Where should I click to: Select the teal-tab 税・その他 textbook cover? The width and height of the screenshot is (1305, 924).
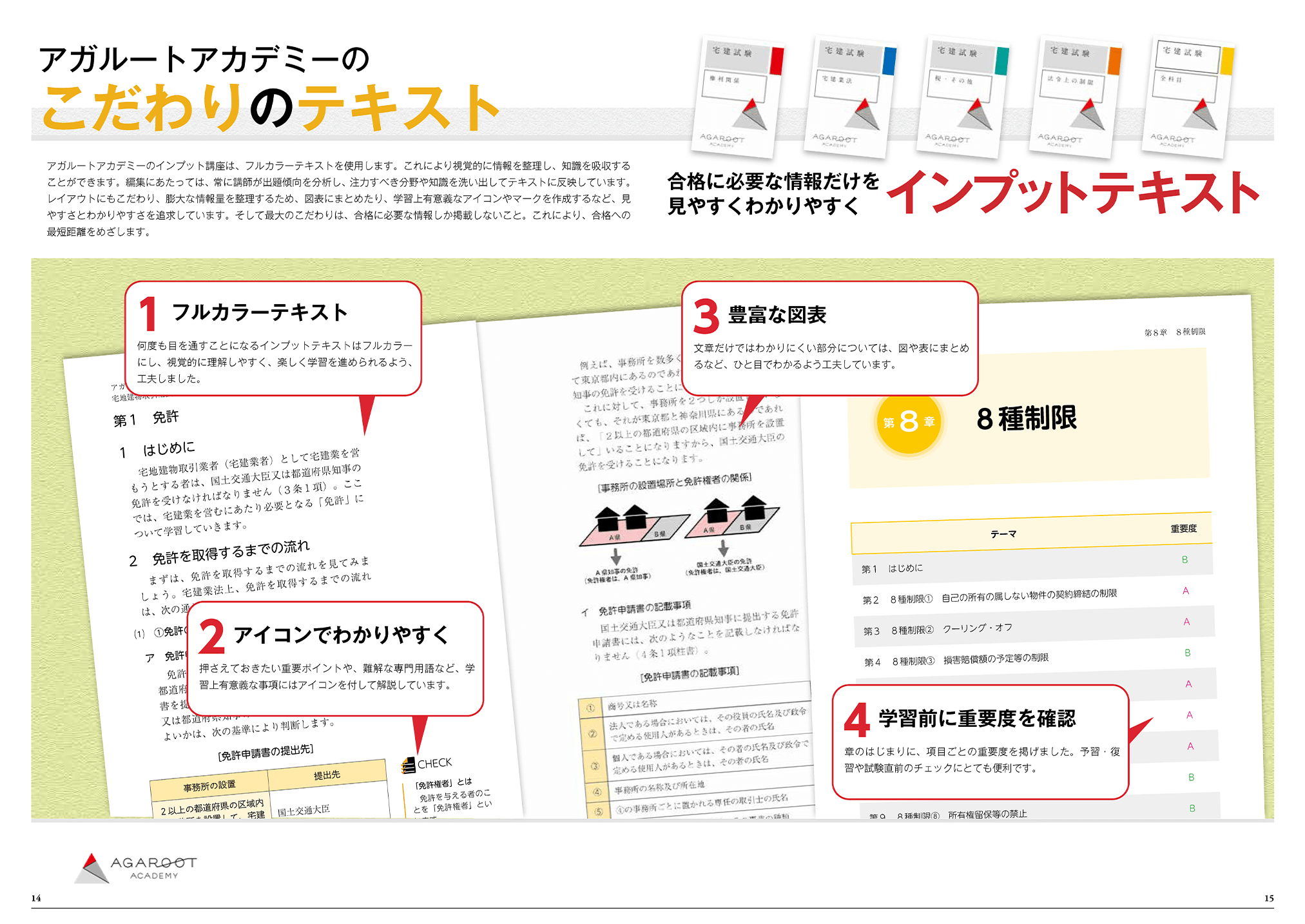(x=963, y=97)
